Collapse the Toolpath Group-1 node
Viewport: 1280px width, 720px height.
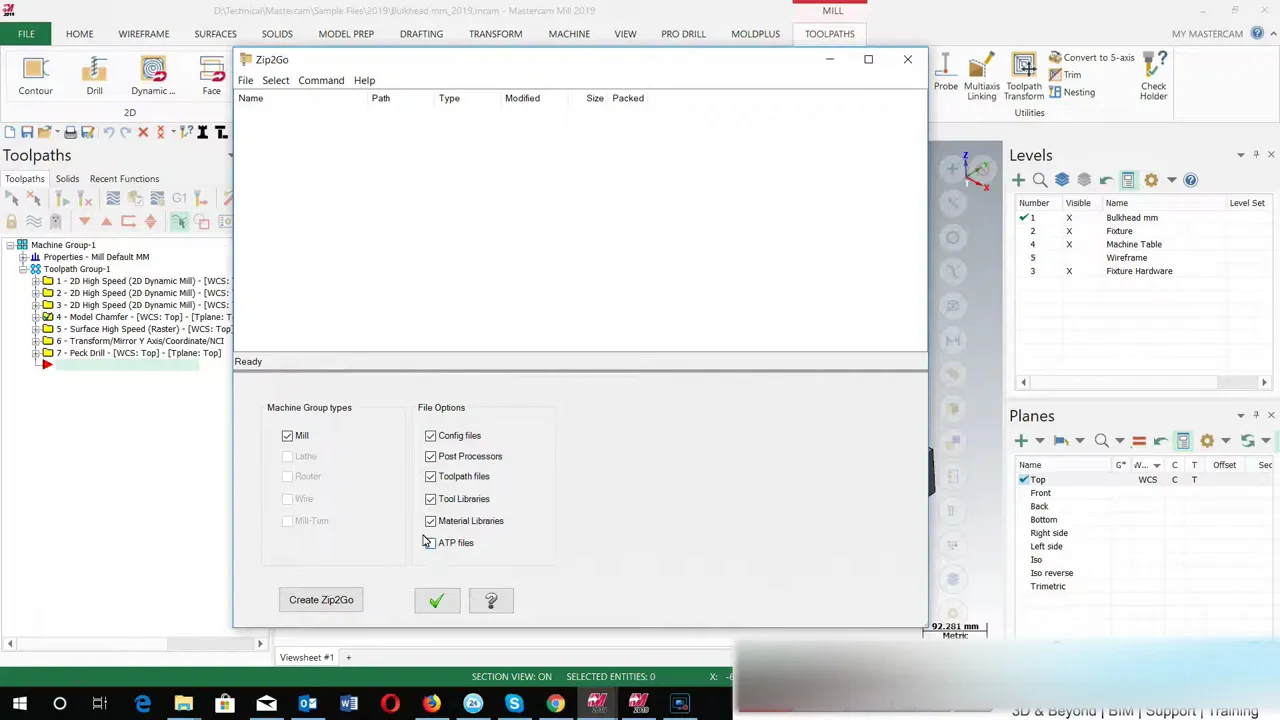[x=23, y=269]
